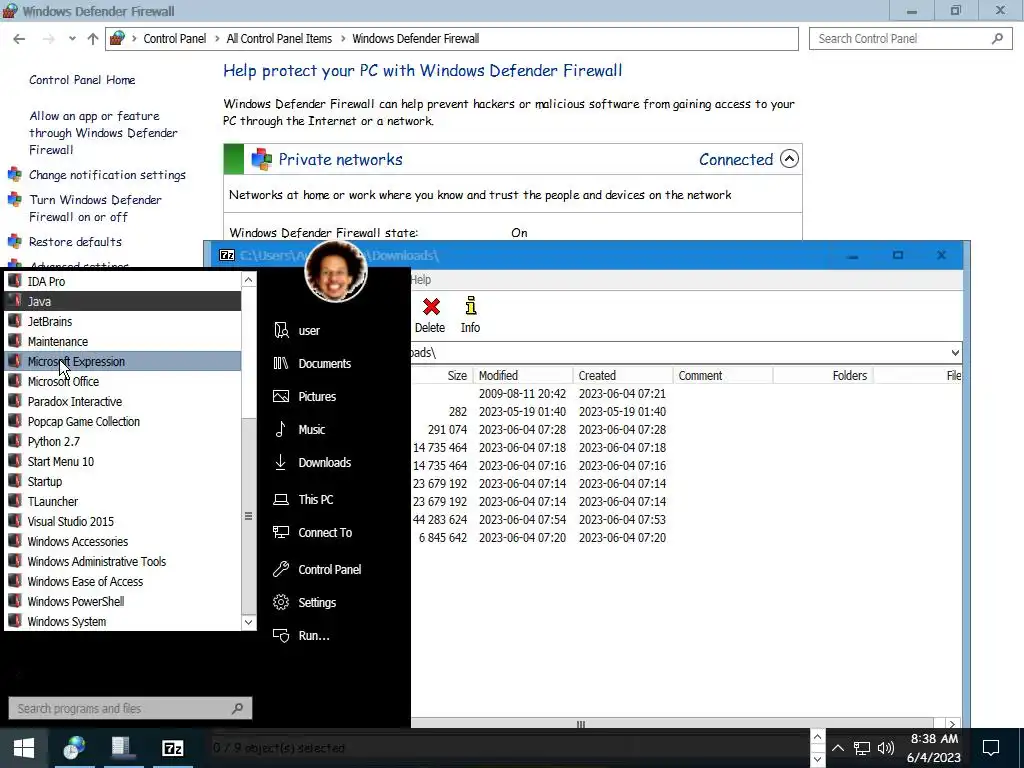1024x768 pixels.
Task: Open the Windows PowerShell folder
Action: (x=123, y=601)
